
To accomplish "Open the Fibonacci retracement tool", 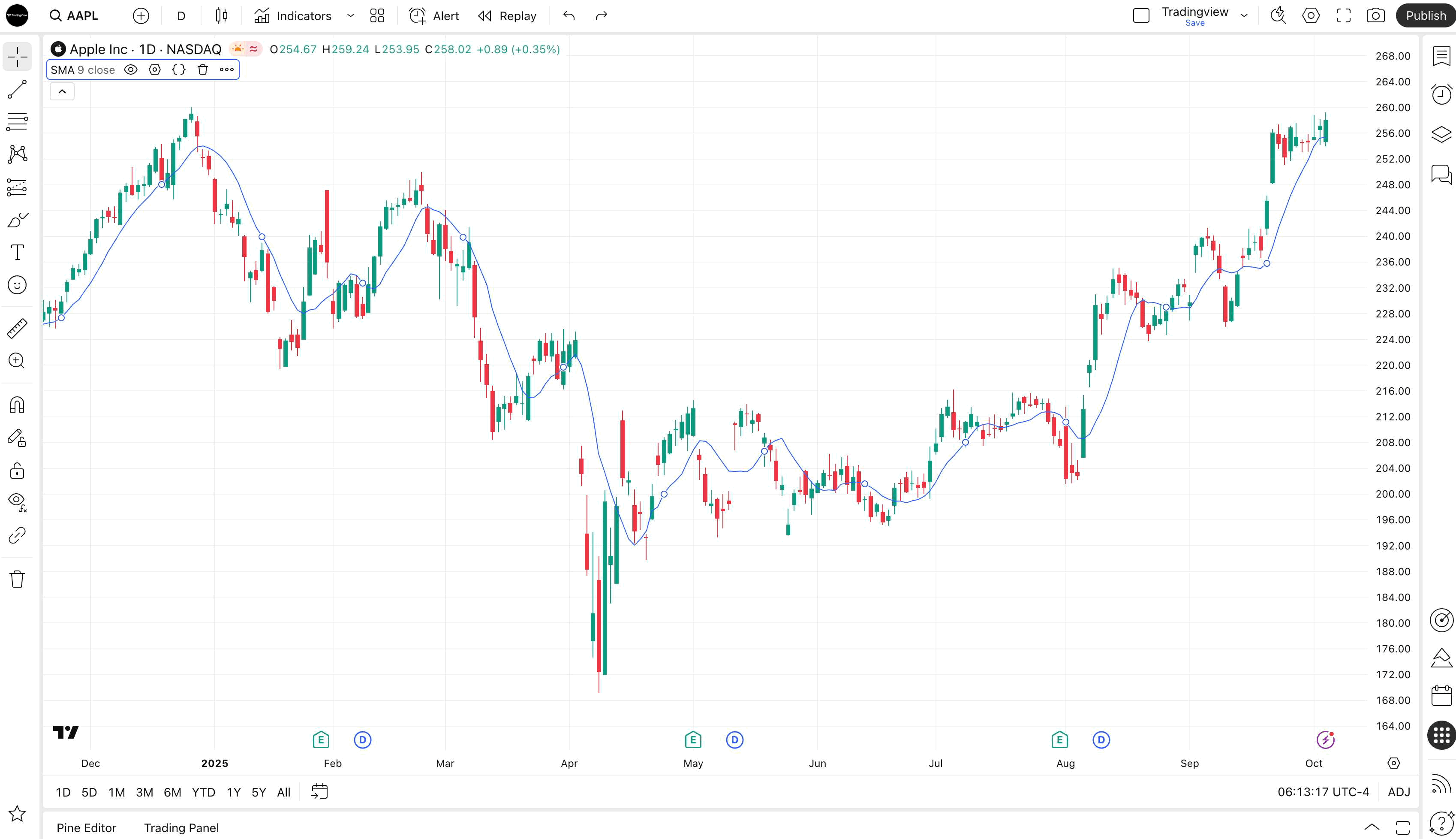I will (17, 121).
